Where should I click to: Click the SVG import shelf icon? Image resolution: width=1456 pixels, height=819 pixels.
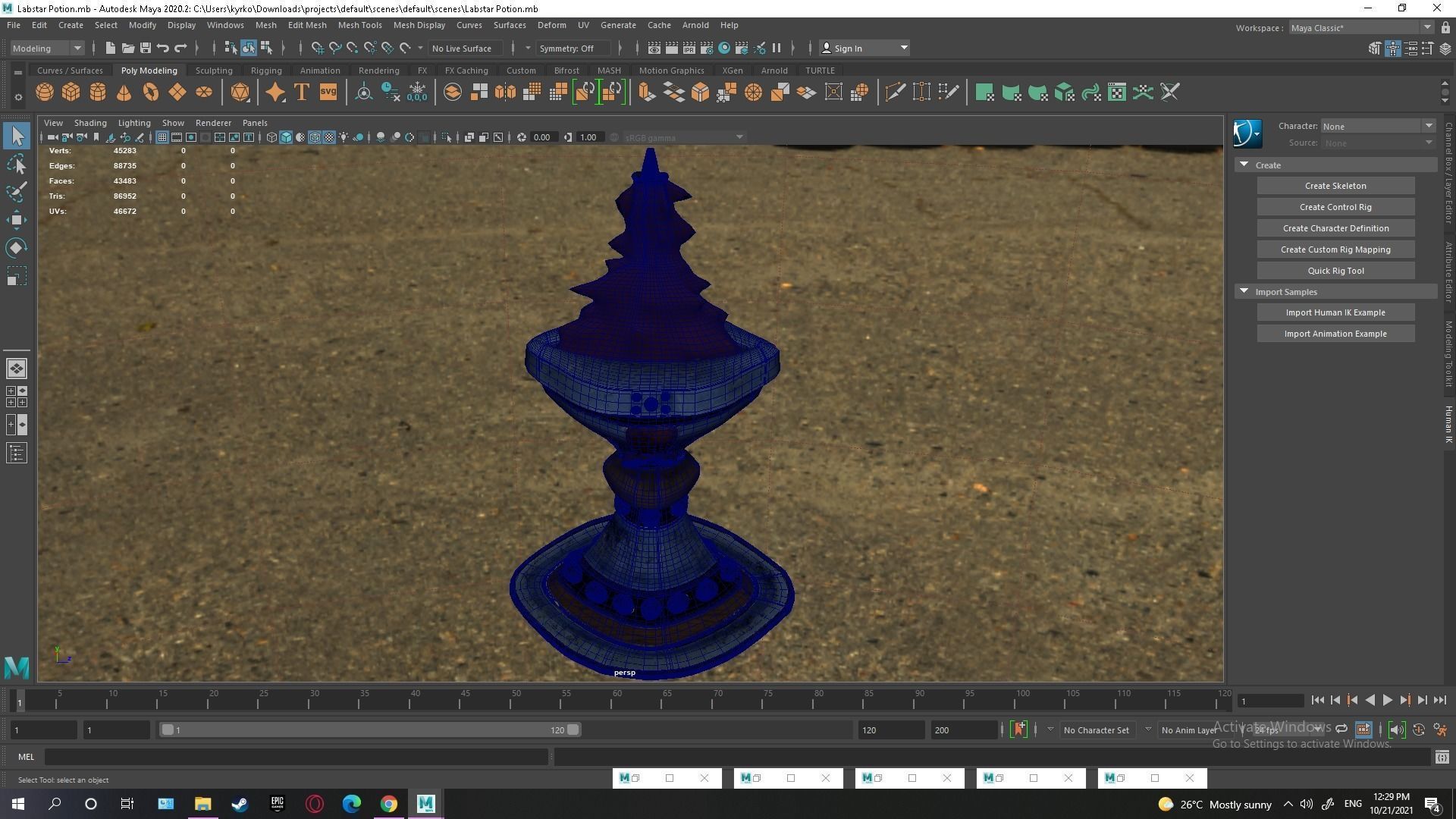coord(328,93)
